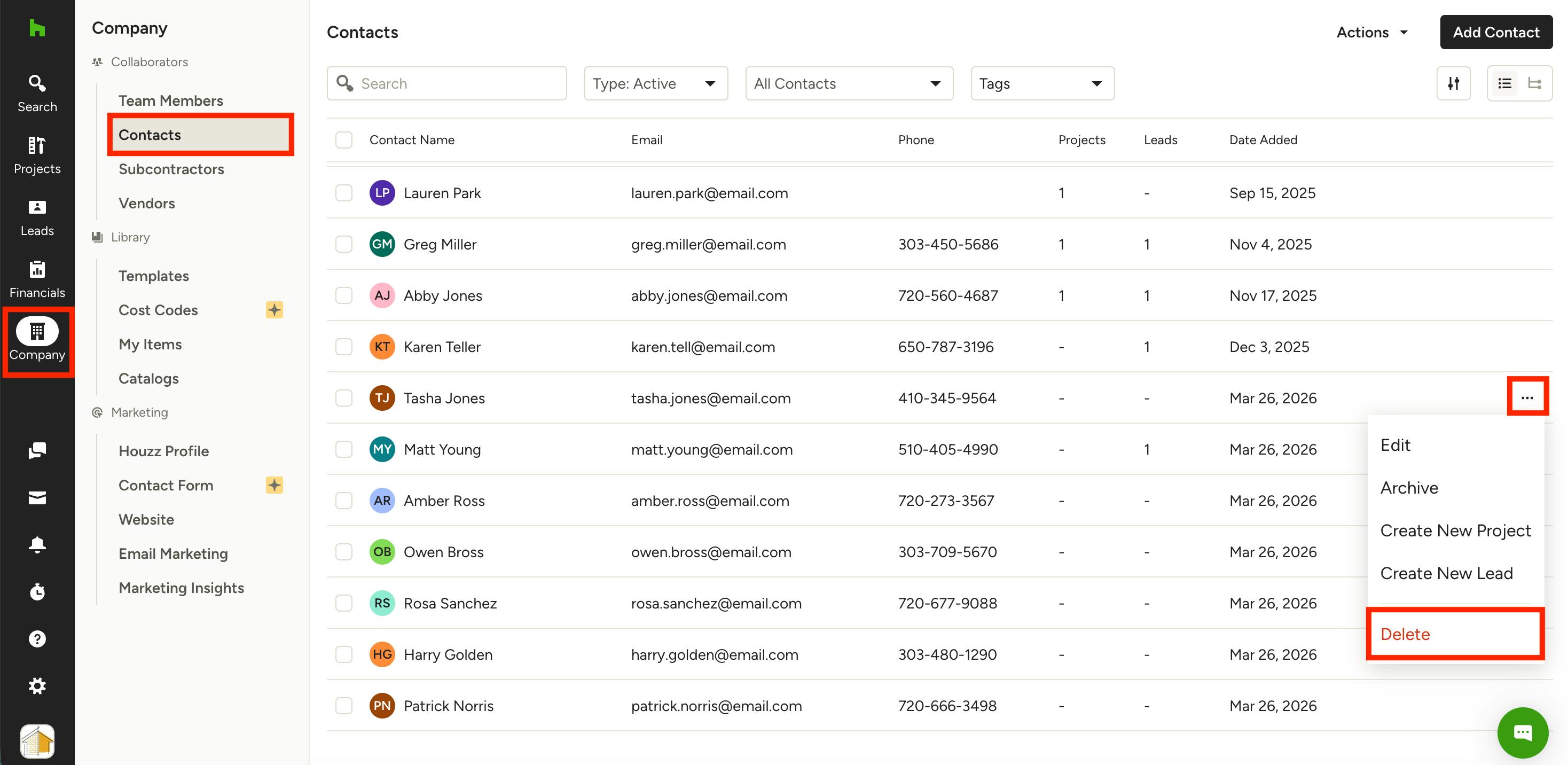The height and width of the screenshot is (765, 1568).
Task: Open the live chat support bubble
Action: [x=1523, y=732]
